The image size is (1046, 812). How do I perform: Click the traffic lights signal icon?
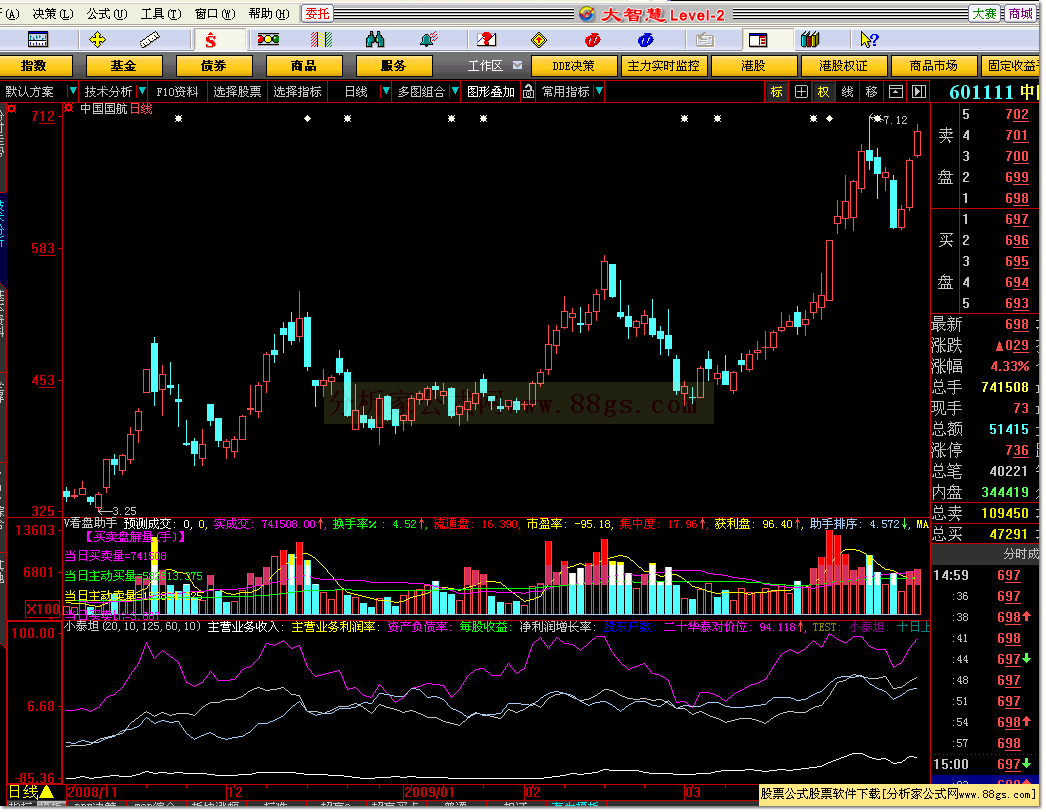tap(268, 39)
